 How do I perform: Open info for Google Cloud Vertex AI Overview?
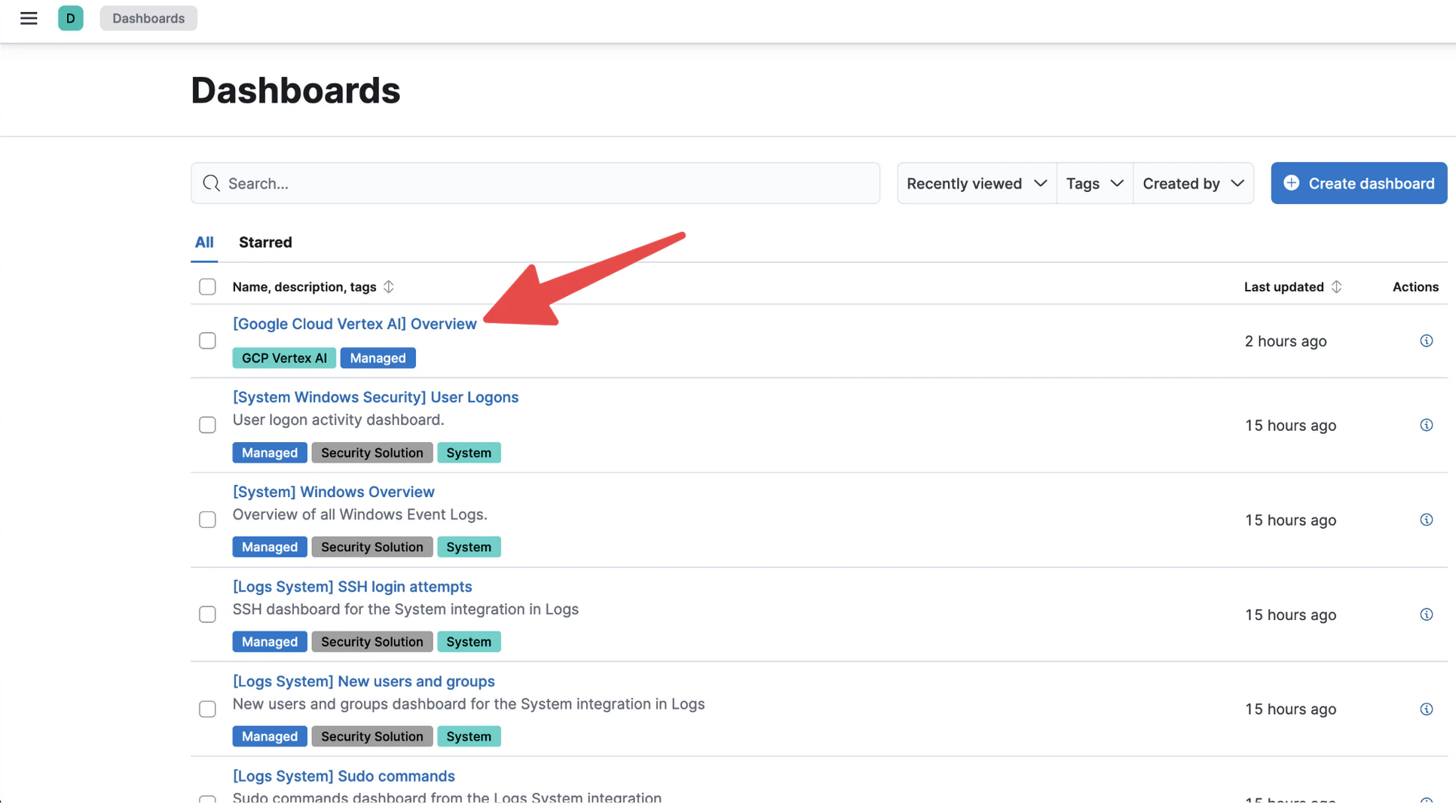point(1426,341)
